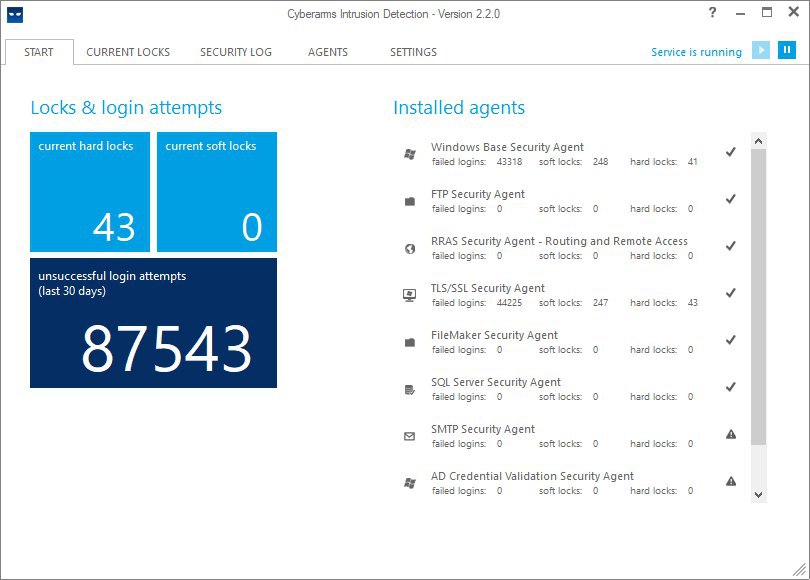Screen dimensions: 810x580
Task: Click the agents list scroll up arrow
Action: pyautogui.click(x=758, y=141)
